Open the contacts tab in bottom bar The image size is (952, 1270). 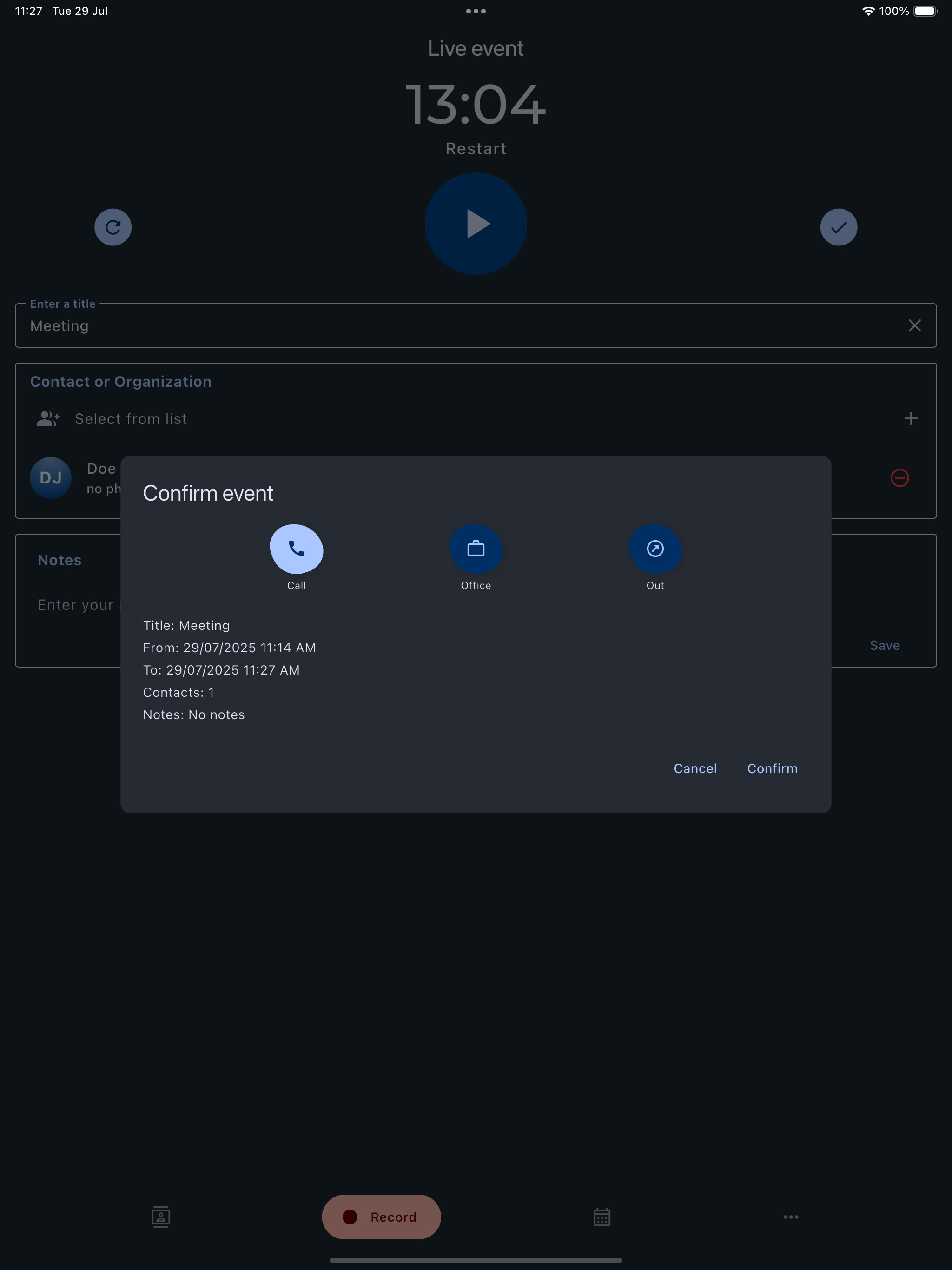click(x=161, y=1217)
